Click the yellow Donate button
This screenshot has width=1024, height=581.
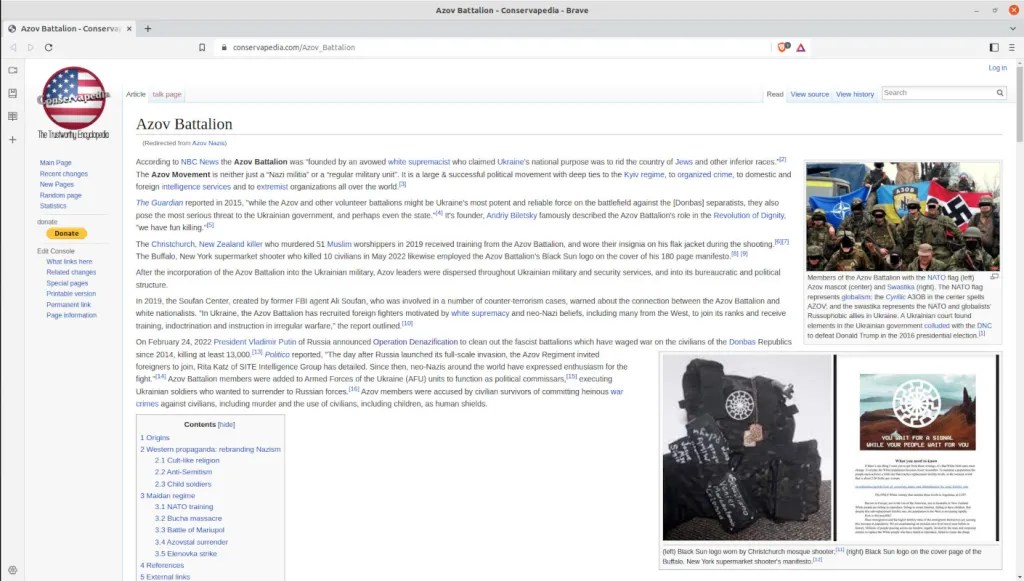tap(66, 233)
